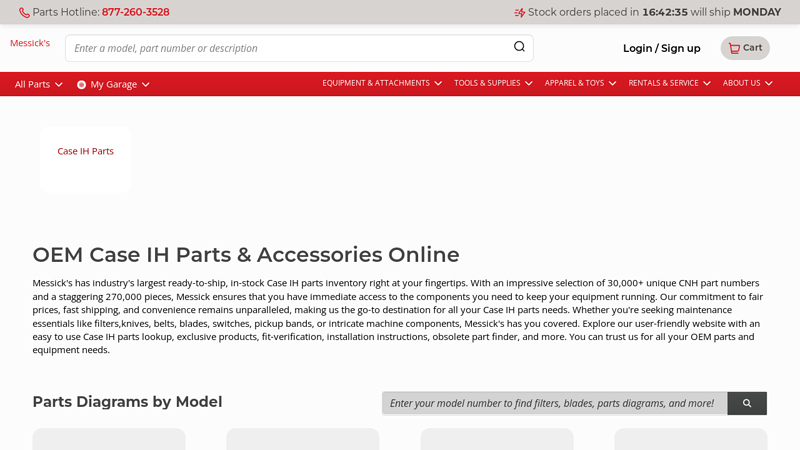800x450 pixels.
Task: Click the model number search field under Parts Diagrams
Action: pos(555,404)
